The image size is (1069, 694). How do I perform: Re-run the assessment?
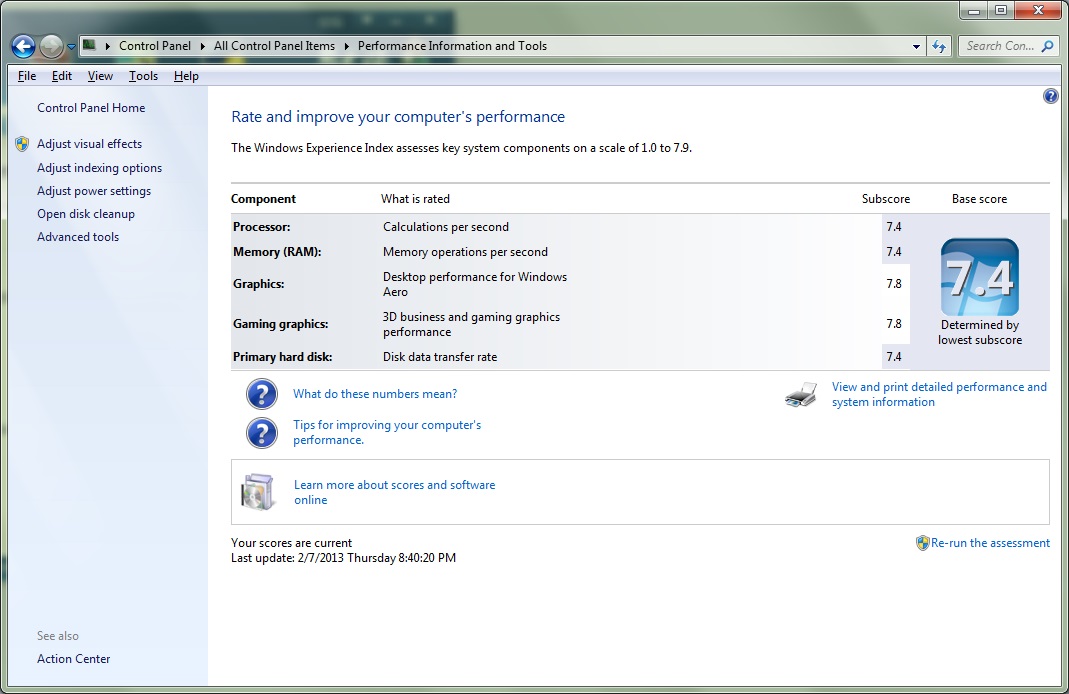click(x=990, y=543)
